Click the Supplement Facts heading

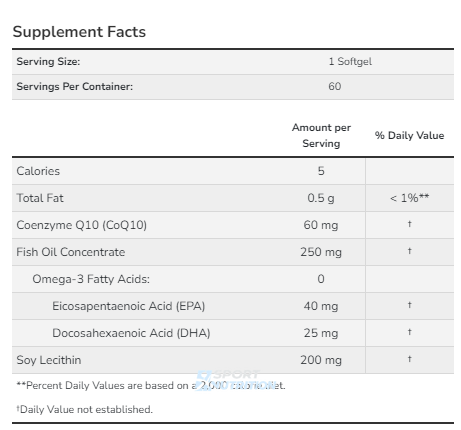pyautogui.click(x=79, y=32)
